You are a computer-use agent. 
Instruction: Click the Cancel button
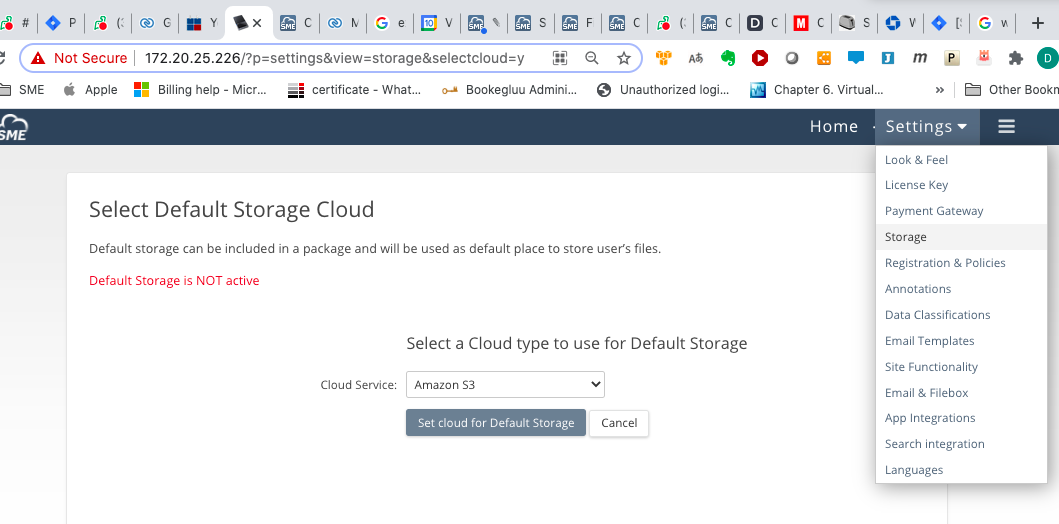(619, 423)
